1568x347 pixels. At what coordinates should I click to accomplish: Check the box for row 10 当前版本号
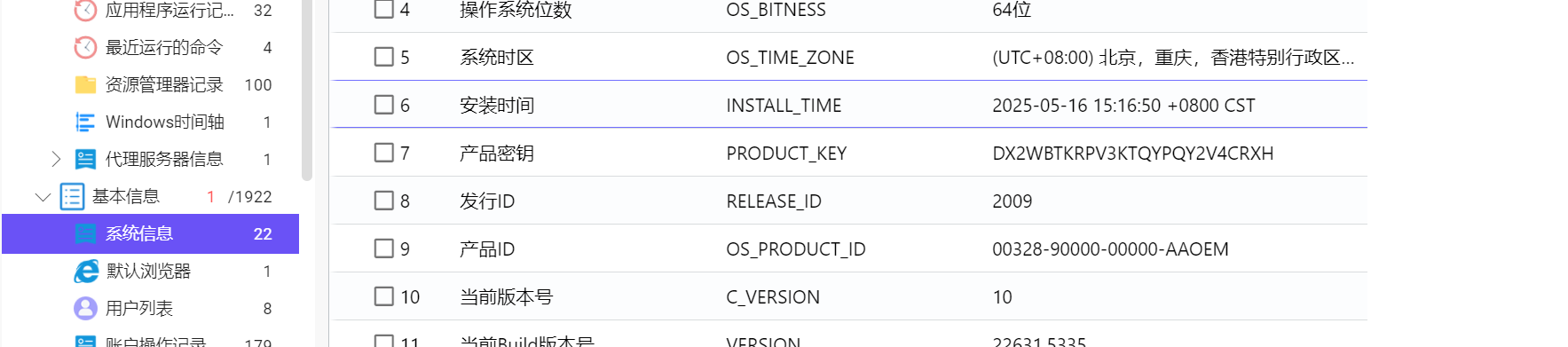(383, 296)
